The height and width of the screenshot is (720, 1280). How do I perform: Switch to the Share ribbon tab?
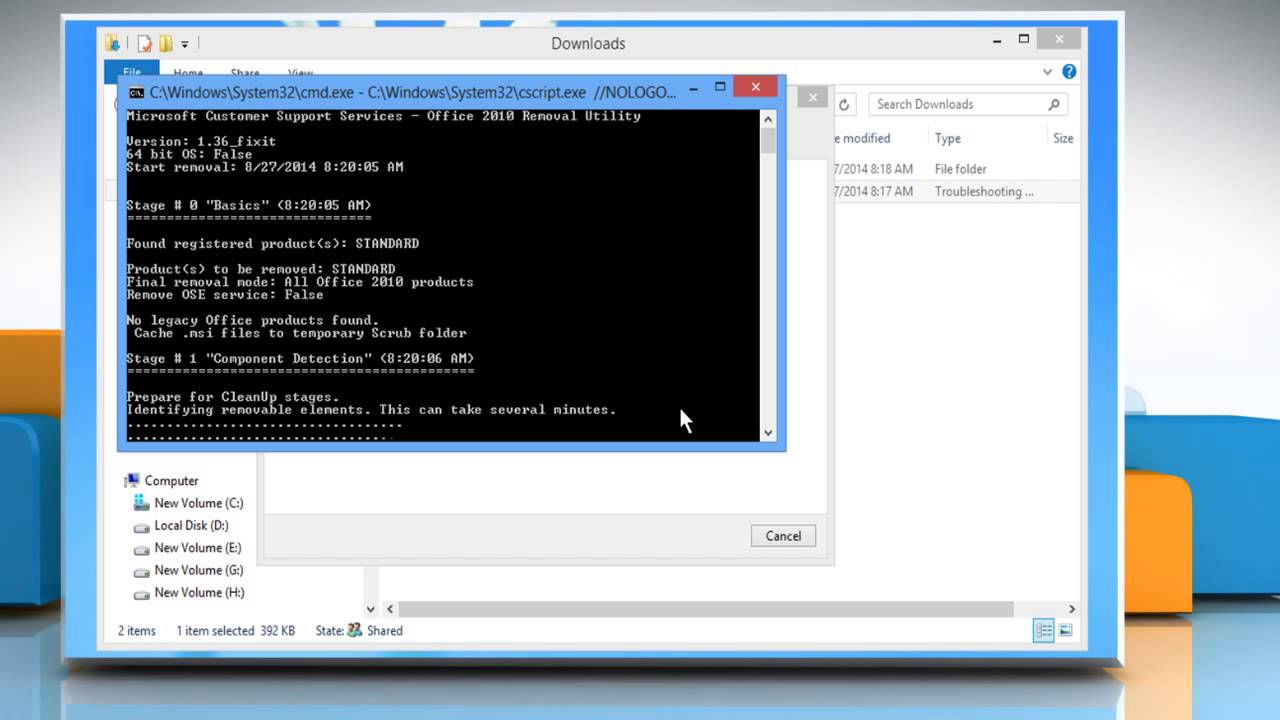click(x=245, y=73)
